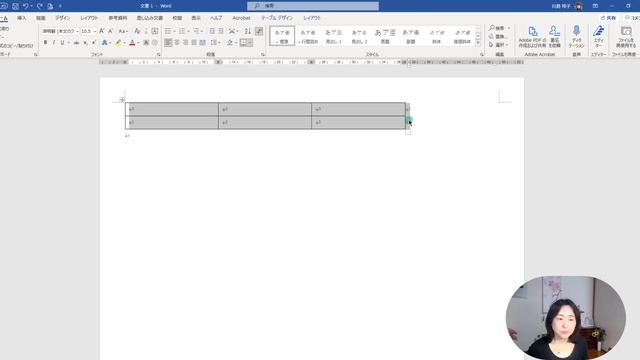Toggle strikethrough formatting
Image resolution: width=640 pixels, height=360 pixels.
point(76,42)
